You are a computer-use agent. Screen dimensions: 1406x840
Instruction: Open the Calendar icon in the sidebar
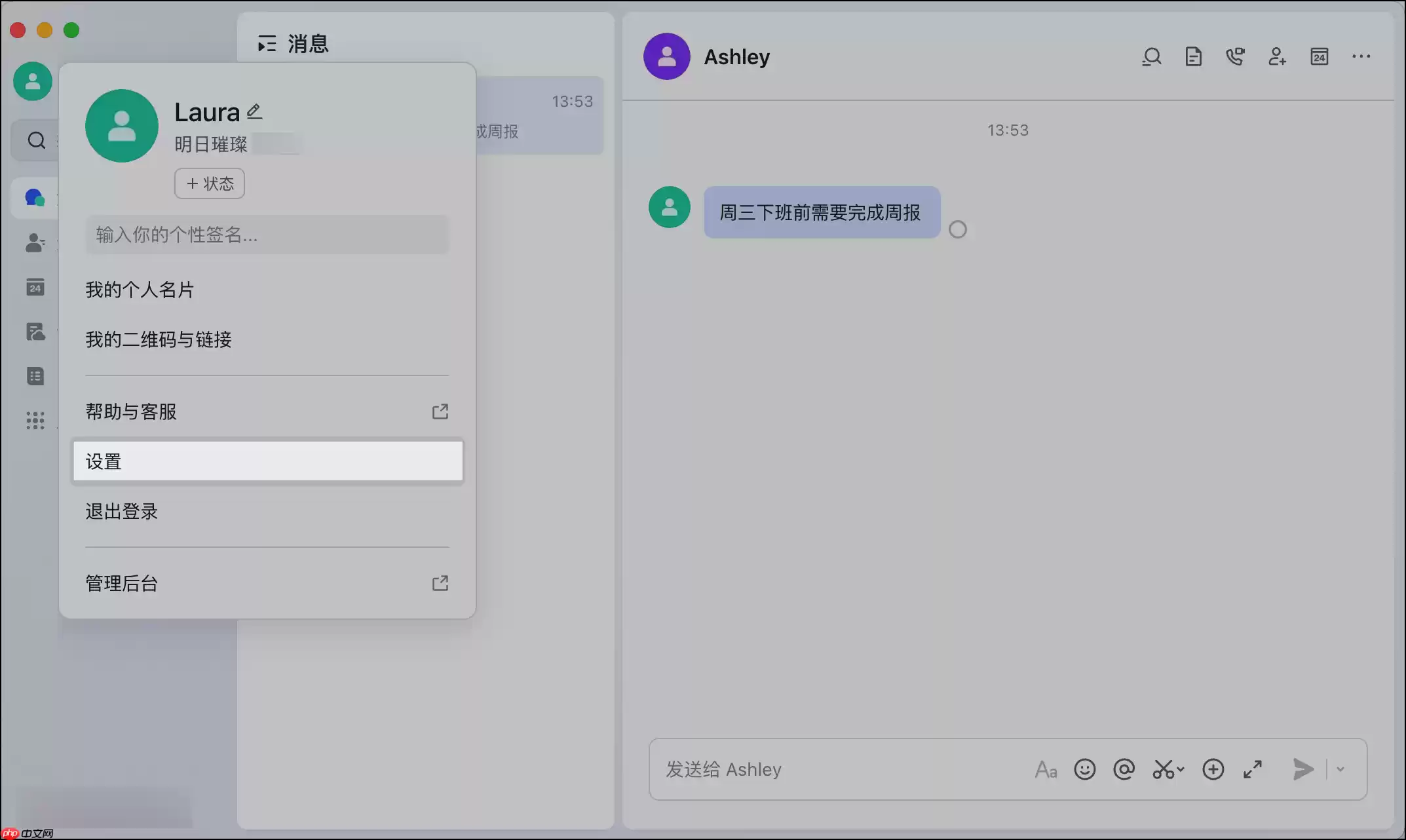point(35,287)
